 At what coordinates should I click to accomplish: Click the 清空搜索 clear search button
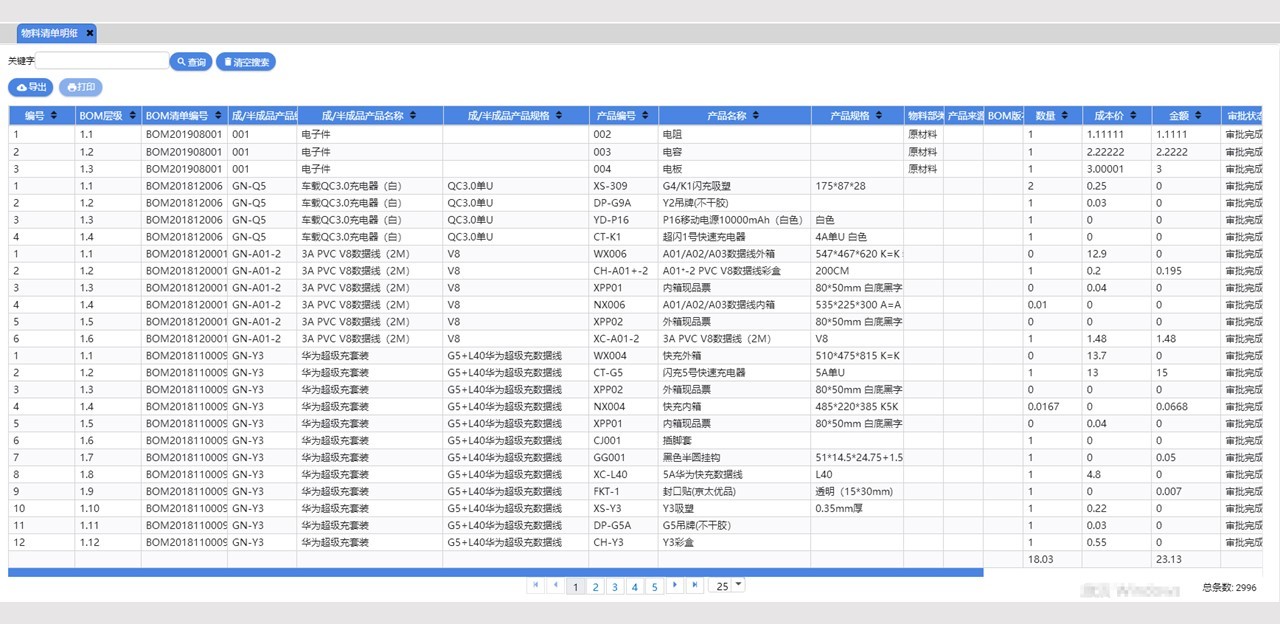pos(245,62)
